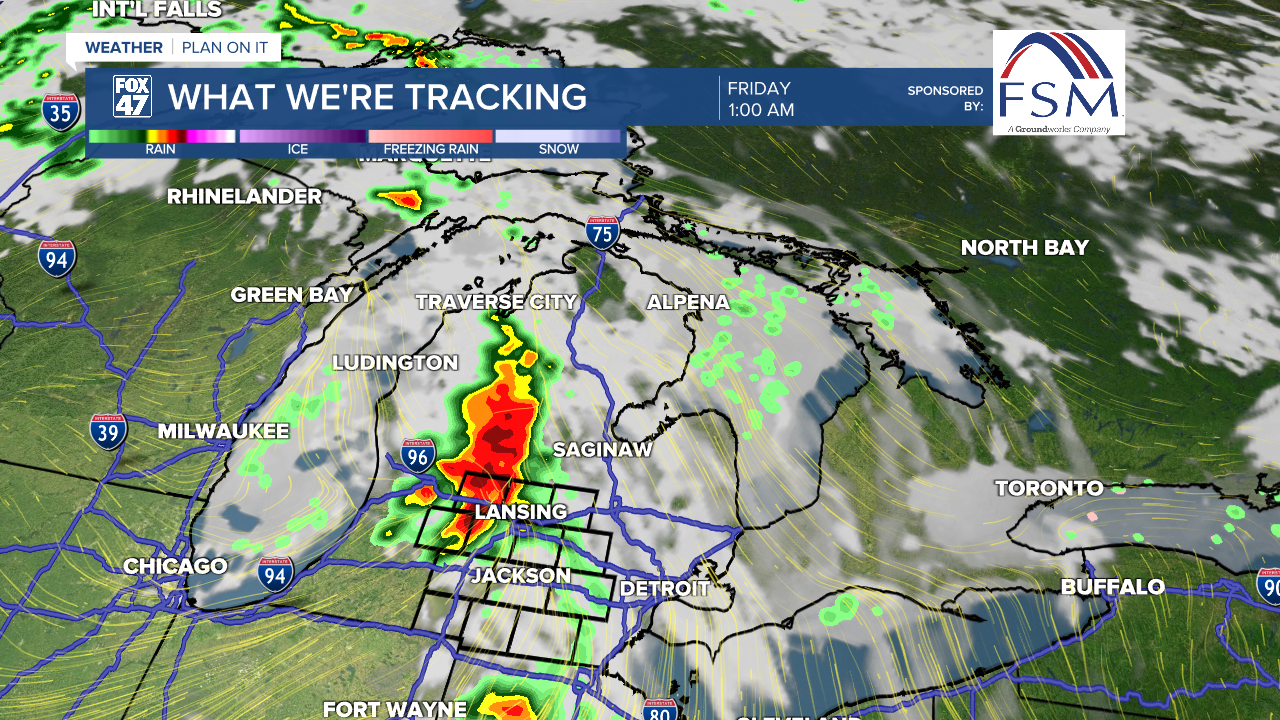Click the Interstate 75 shield in upper Michigan
Screen dimensions: 1280x720
coord(605,231)
